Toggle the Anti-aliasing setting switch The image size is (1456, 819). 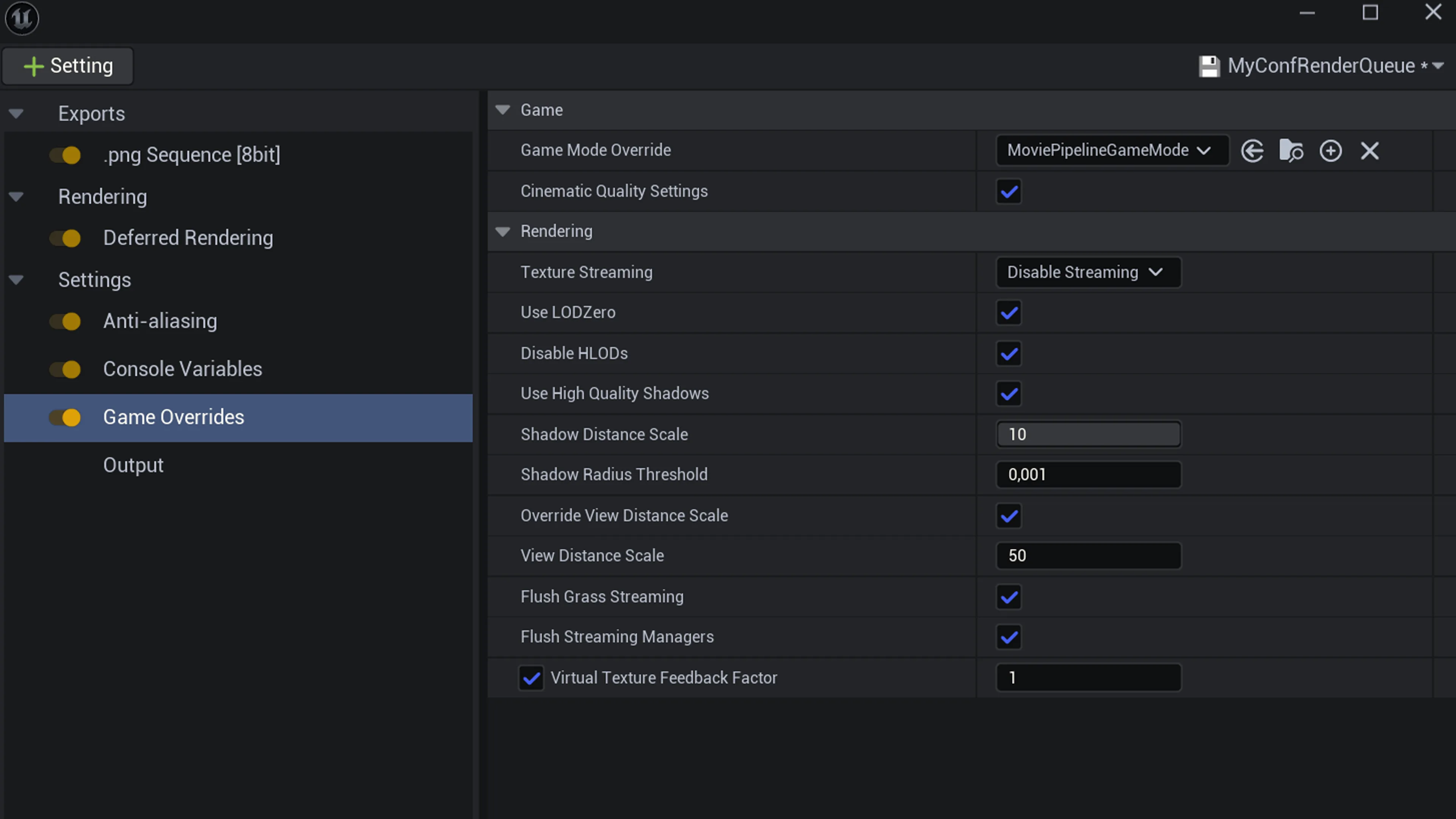pos(65,322)
